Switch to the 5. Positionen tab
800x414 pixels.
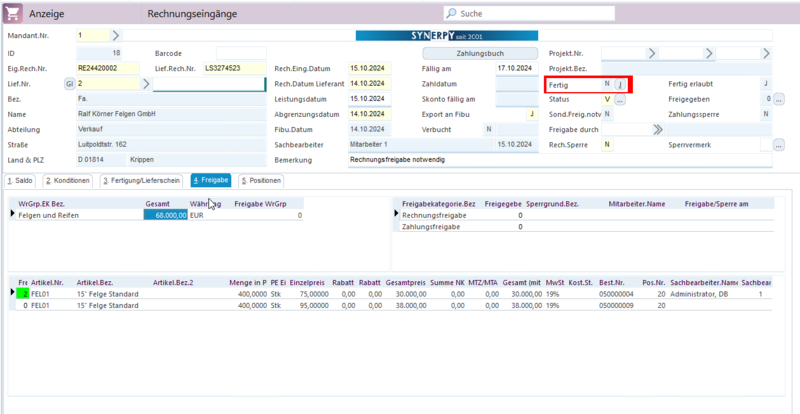(x=262, y=181)
